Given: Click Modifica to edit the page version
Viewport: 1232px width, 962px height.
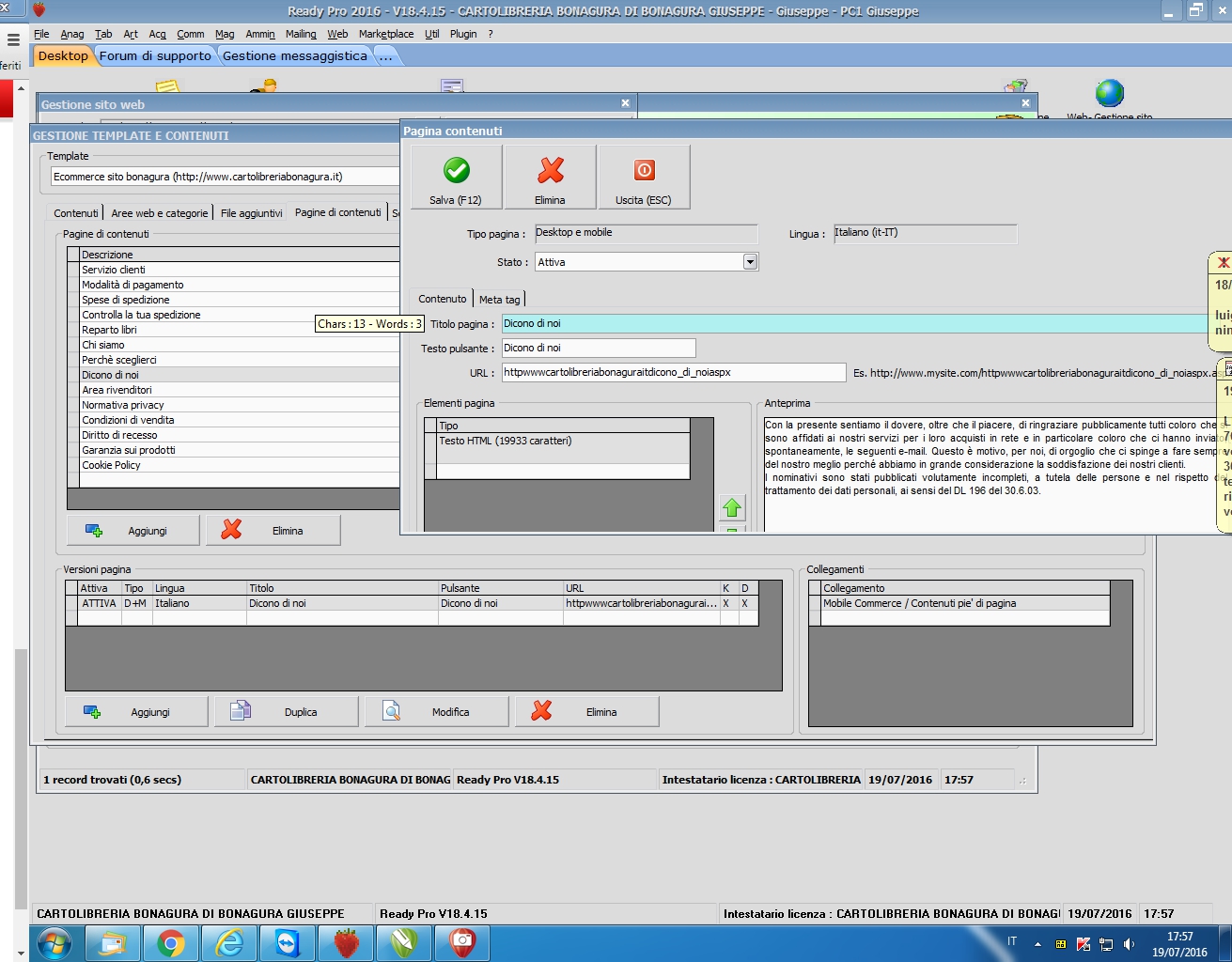Looking at the screenshot, I should click(x=437, y=712).
